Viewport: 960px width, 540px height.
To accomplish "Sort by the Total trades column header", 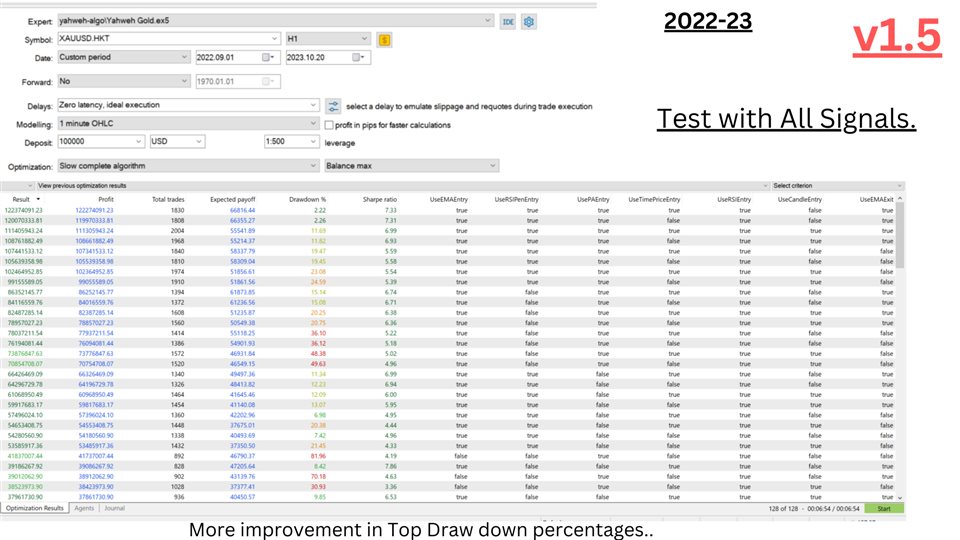I will (168, 200).
